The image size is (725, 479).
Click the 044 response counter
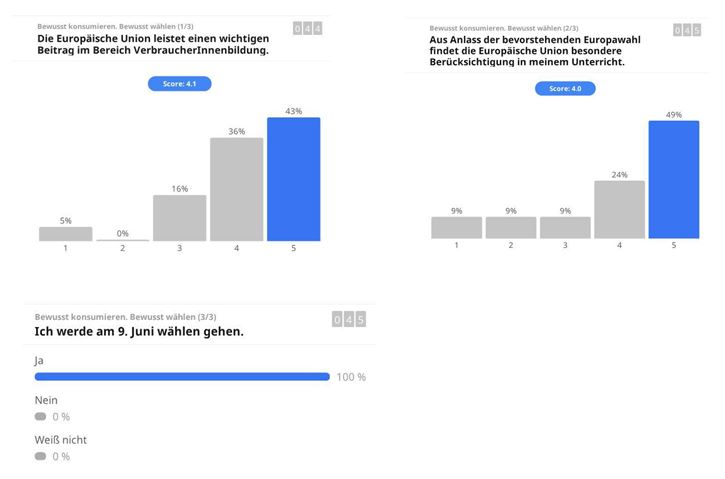tap(307, 29)
